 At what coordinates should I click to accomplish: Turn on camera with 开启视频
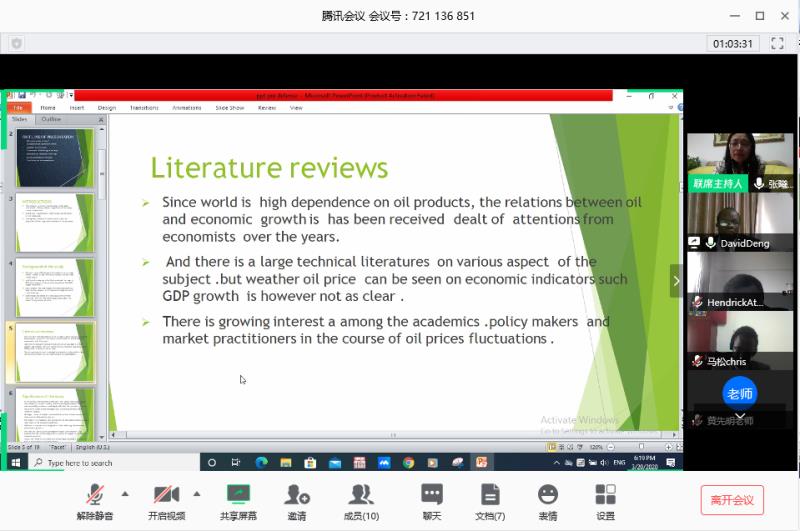tap(166, 501)
